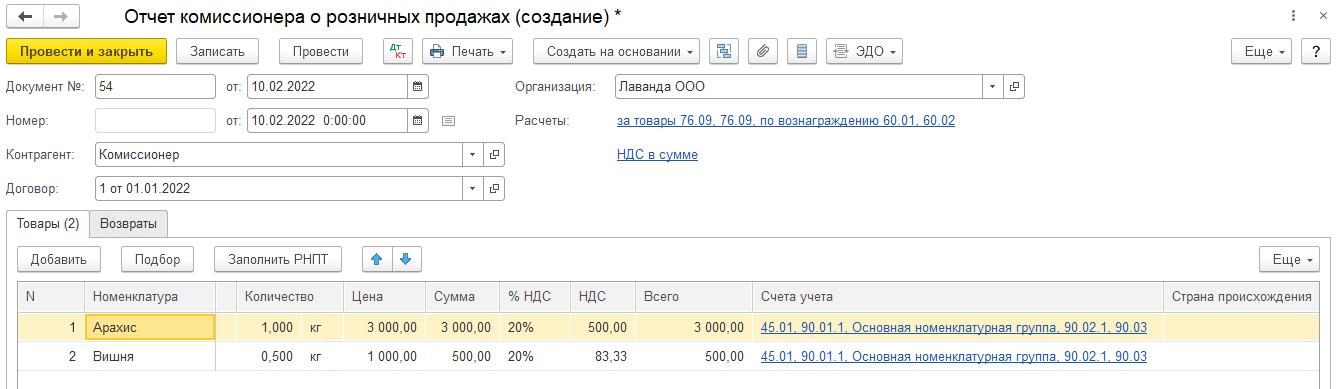Move table row up
Image resolution: width=1340 pixels, height=389 pixels.
click(x=377, y=259)
